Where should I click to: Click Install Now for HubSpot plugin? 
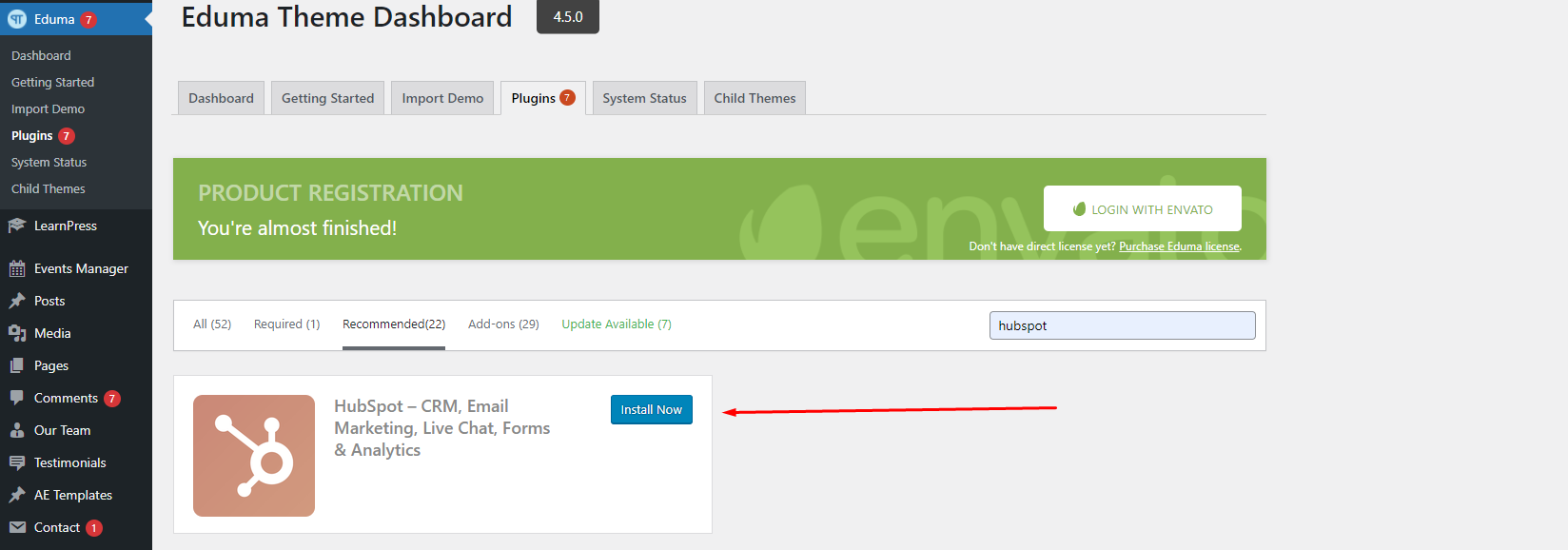652,409
